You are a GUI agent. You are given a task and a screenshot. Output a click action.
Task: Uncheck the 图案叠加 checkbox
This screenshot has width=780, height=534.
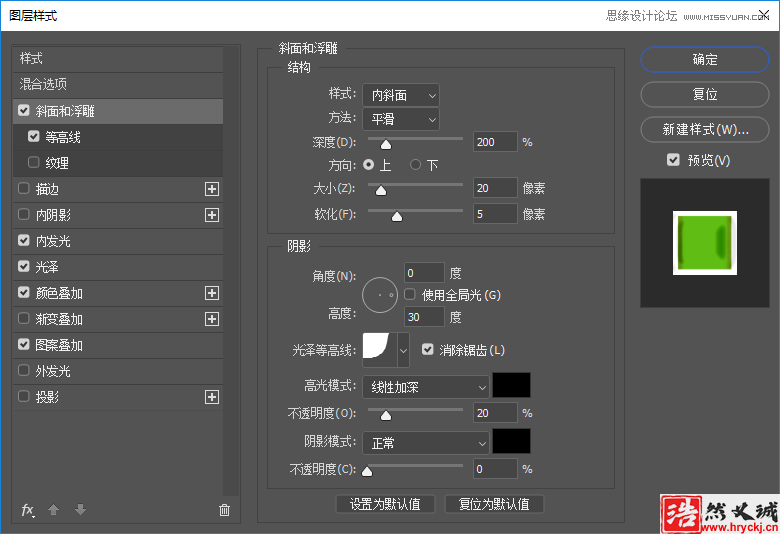tap(23, 344)
